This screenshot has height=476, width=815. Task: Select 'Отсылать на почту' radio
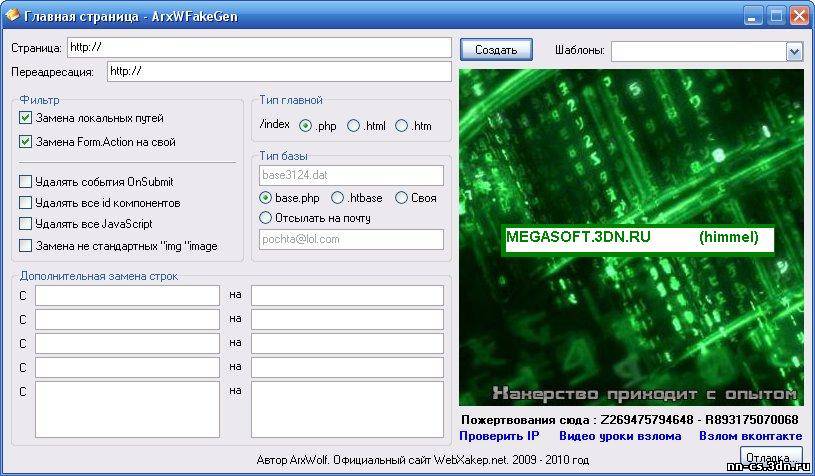tap(265, 218)
